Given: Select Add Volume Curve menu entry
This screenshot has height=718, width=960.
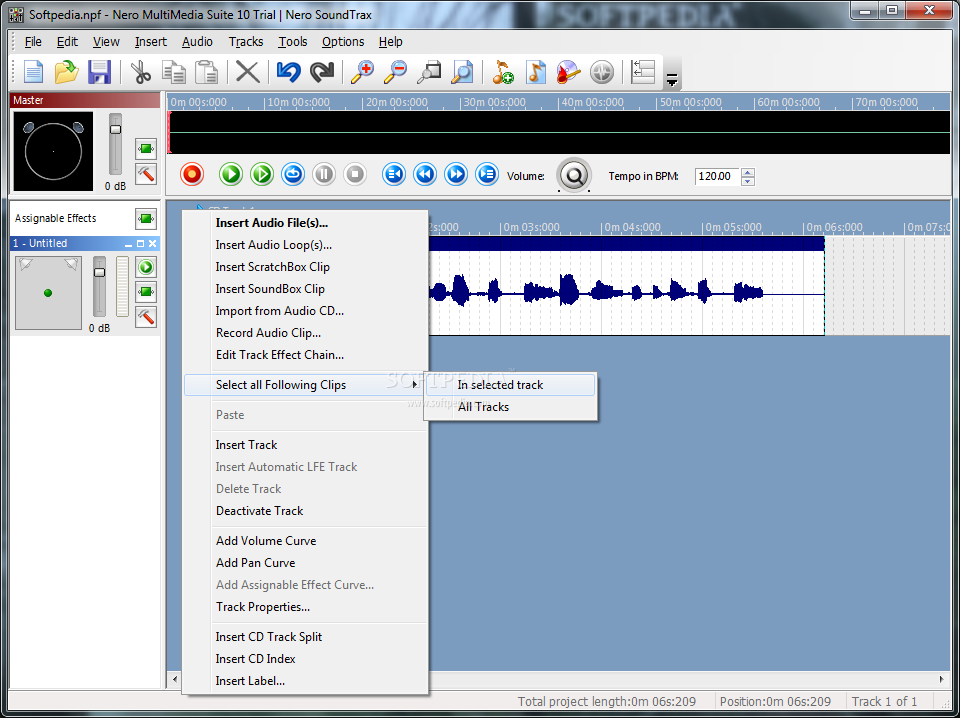Looking at the screenshot, I should tap(304, 541).
